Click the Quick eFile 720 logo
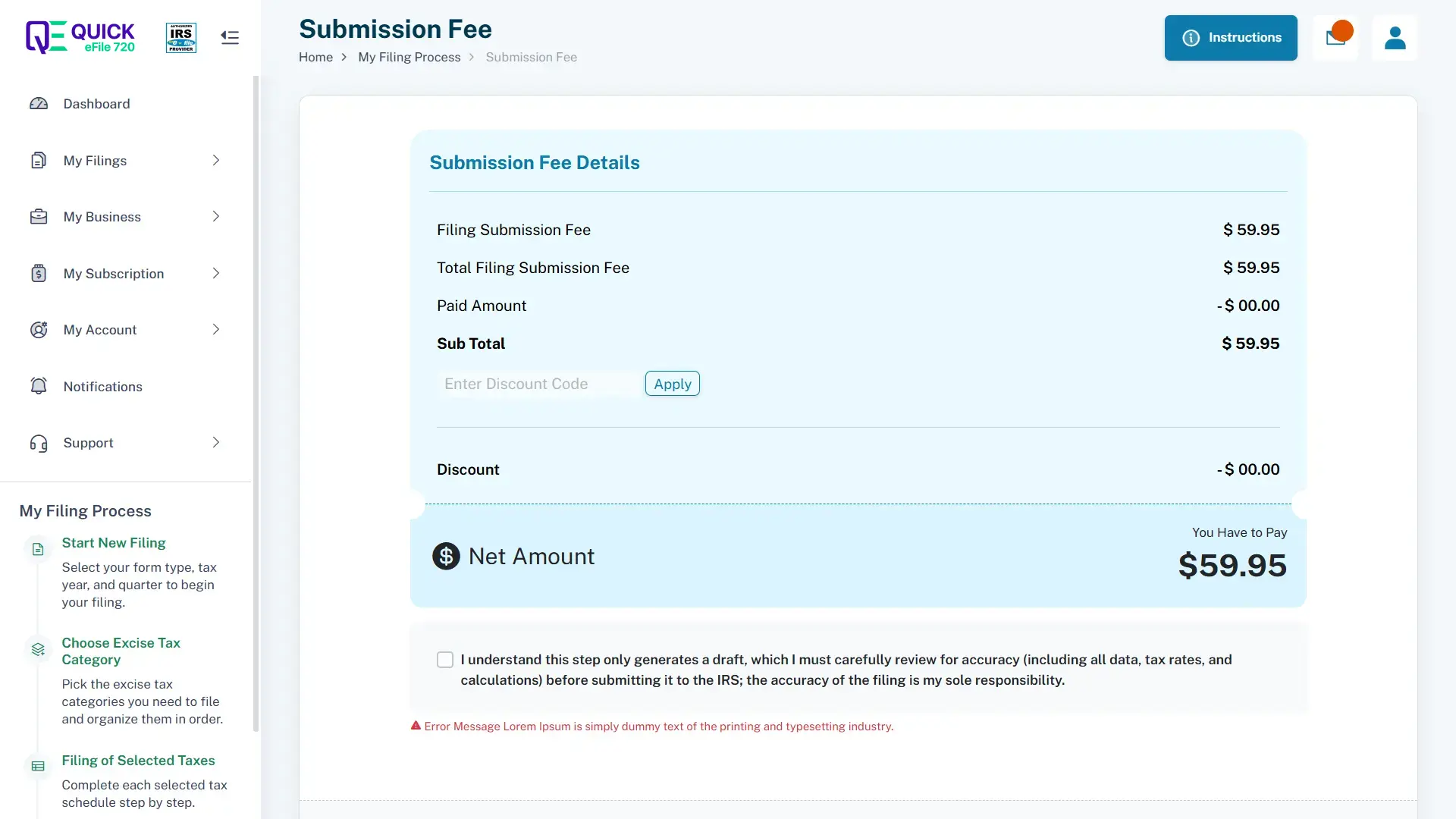The image size is (1456, 819). coord(80,37)
